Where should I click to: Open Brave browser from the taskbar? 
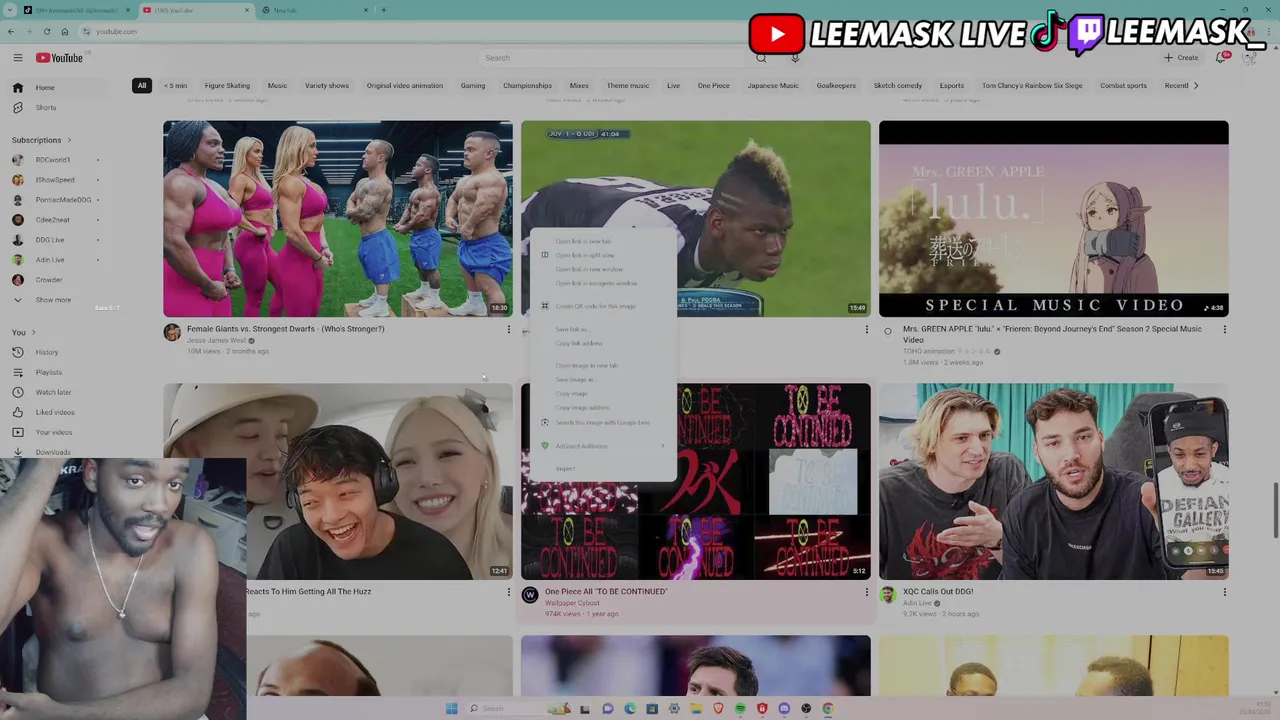coord(718,709)
